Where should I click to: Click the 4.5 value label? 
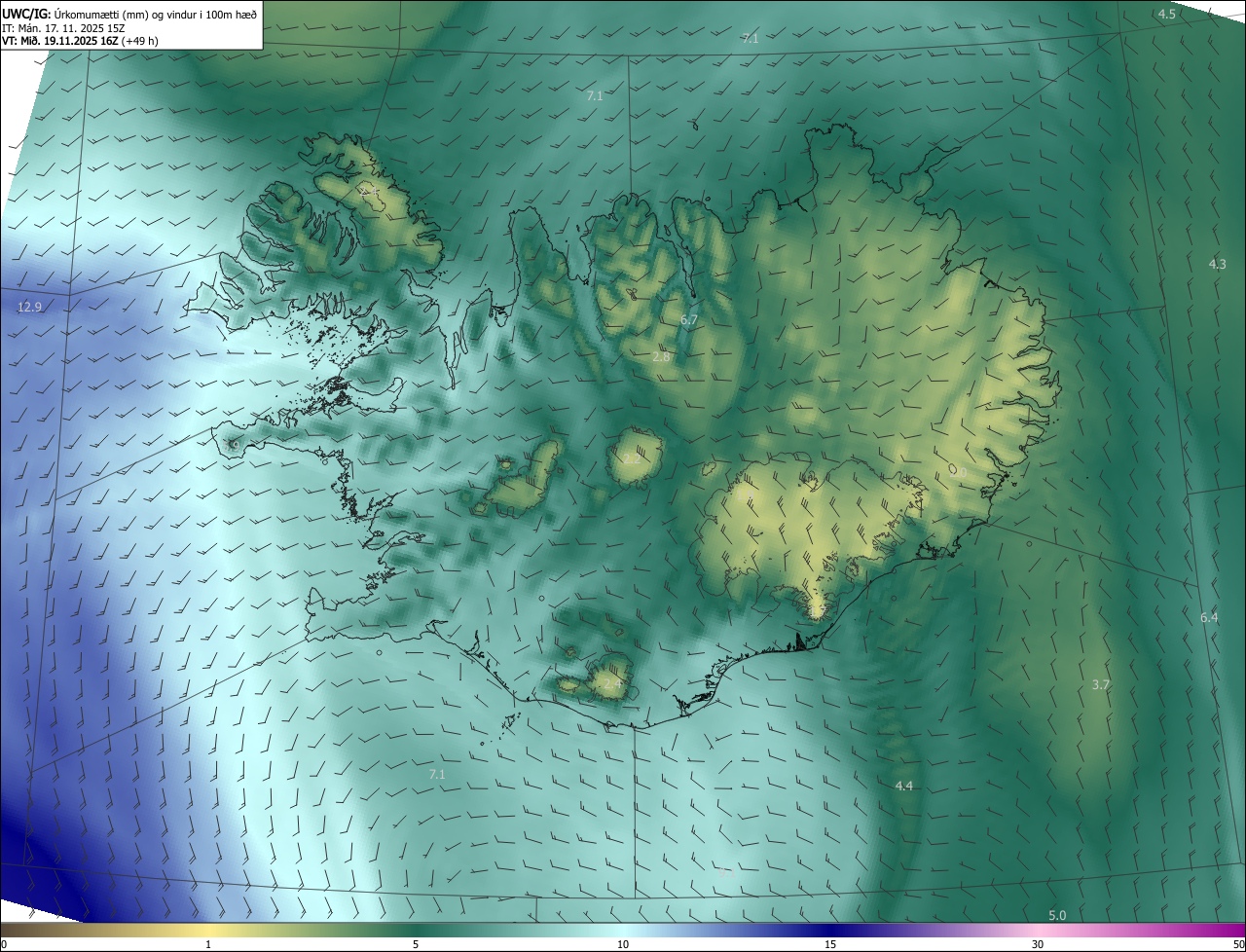point(1166,14)
